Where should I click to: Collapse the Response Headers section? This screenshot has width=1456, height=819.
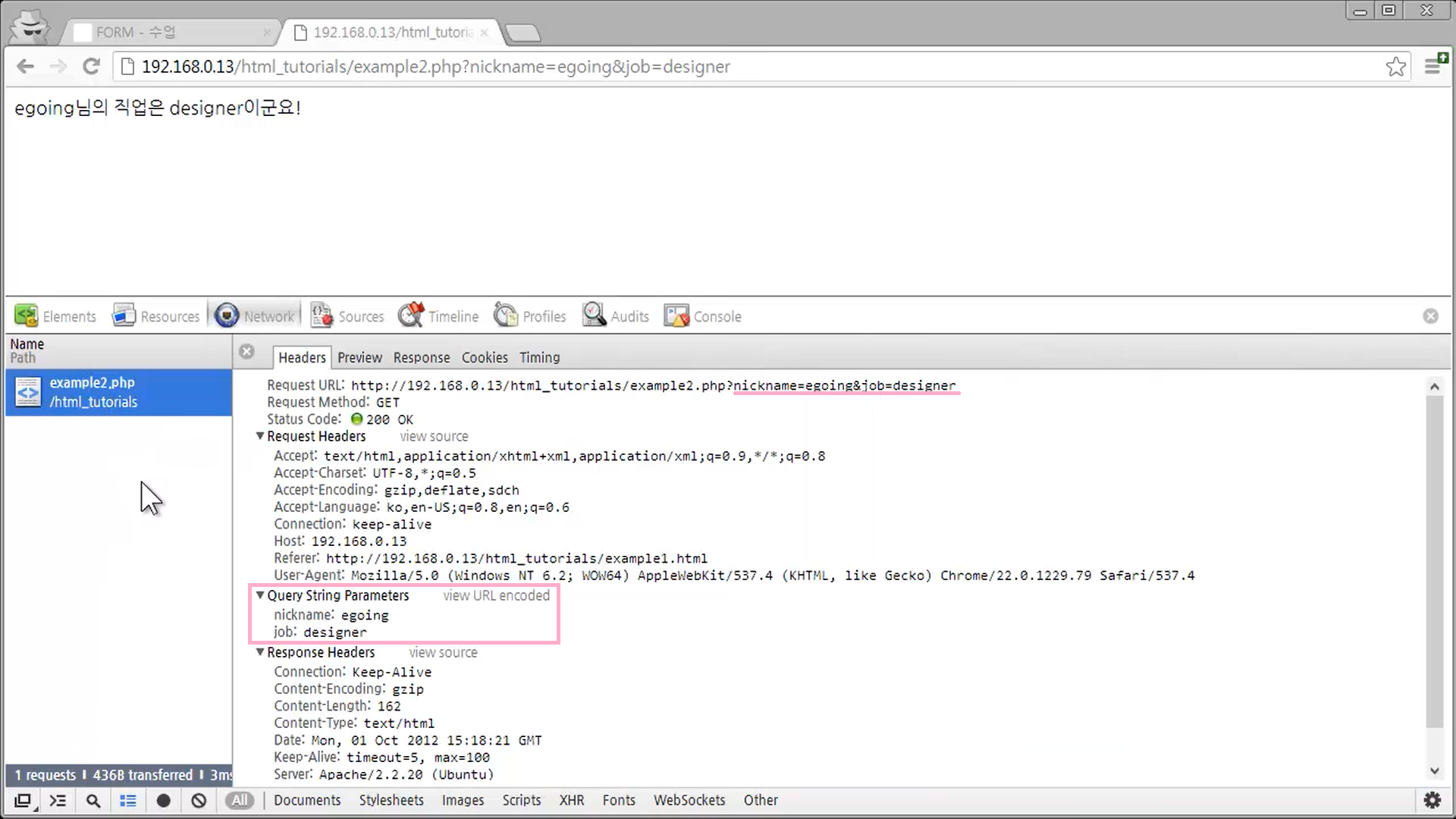point(260,652)
